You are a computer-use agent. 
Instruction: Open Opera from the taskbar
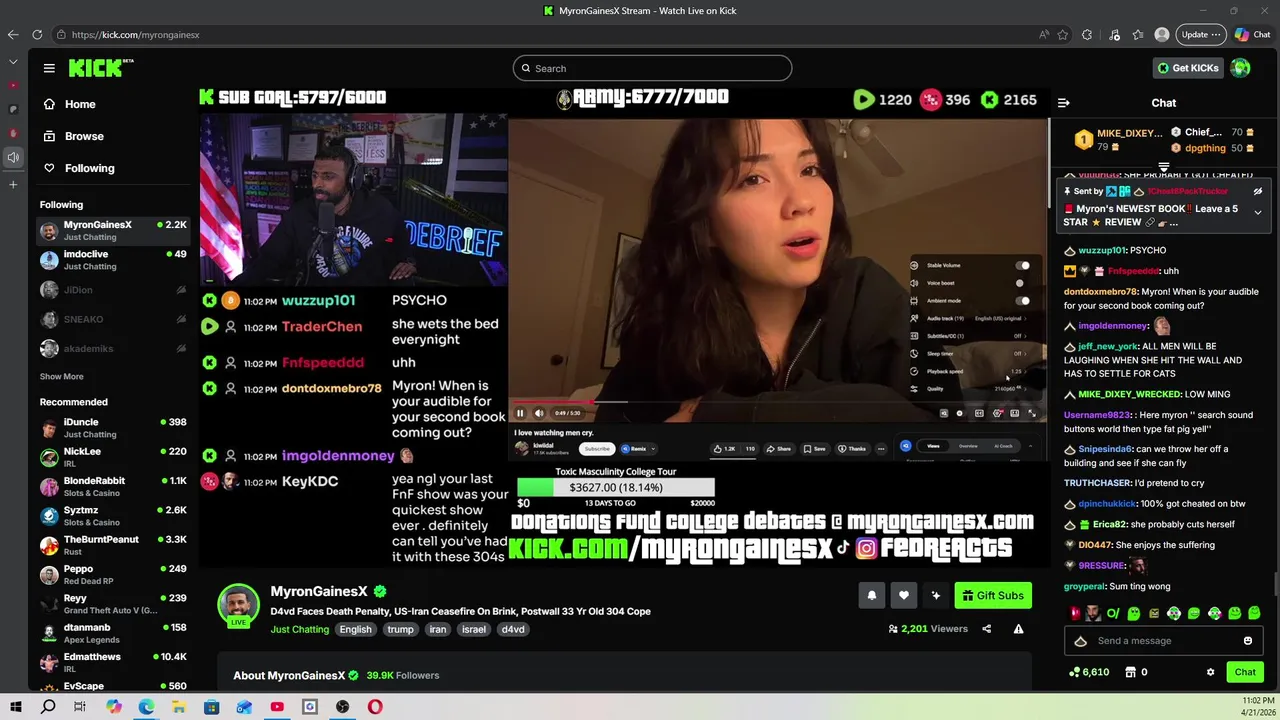(x=375, y=707)
